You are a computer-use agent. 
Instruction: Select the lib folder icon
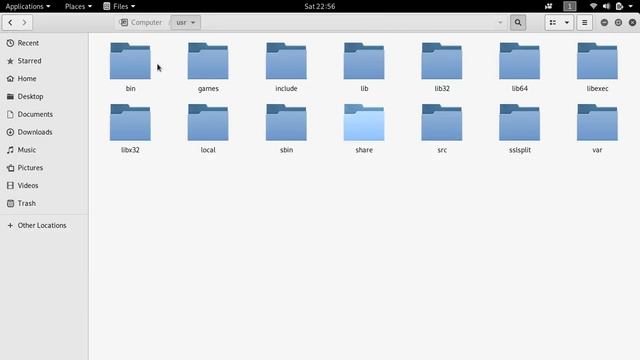364,61
